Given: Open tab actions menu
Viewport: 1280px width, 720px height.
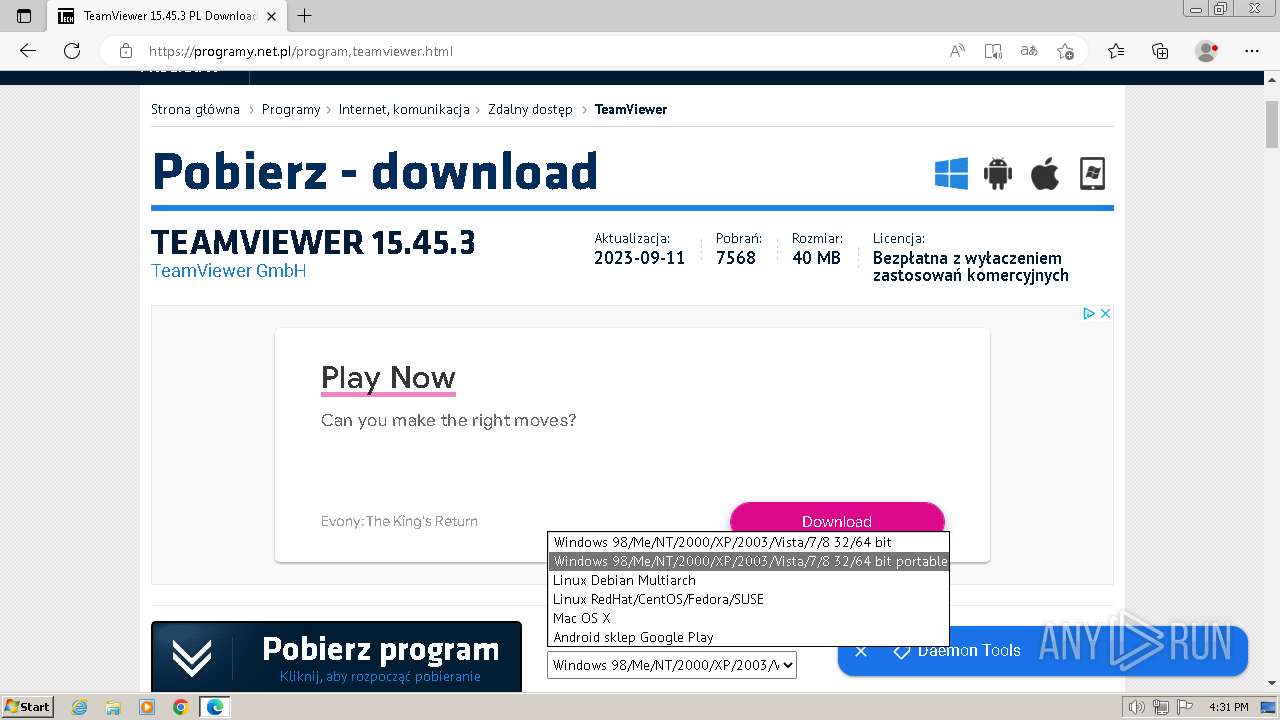Looking at the screenshot, I should tap(24, 16).
